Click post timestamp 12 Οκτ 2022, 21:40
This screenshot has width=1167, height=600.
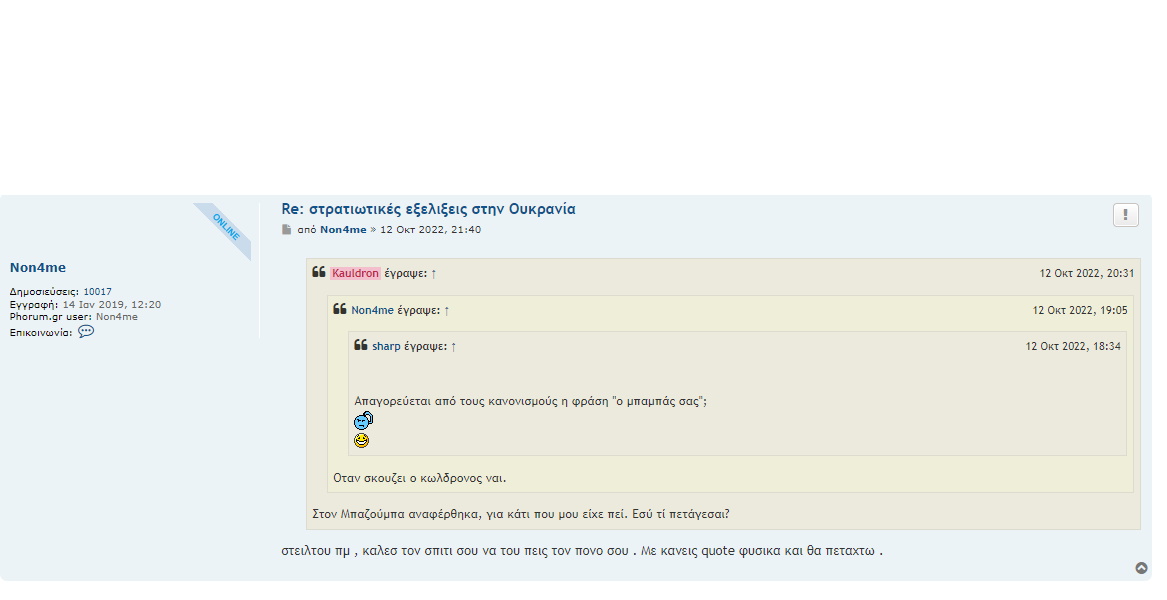430,229
